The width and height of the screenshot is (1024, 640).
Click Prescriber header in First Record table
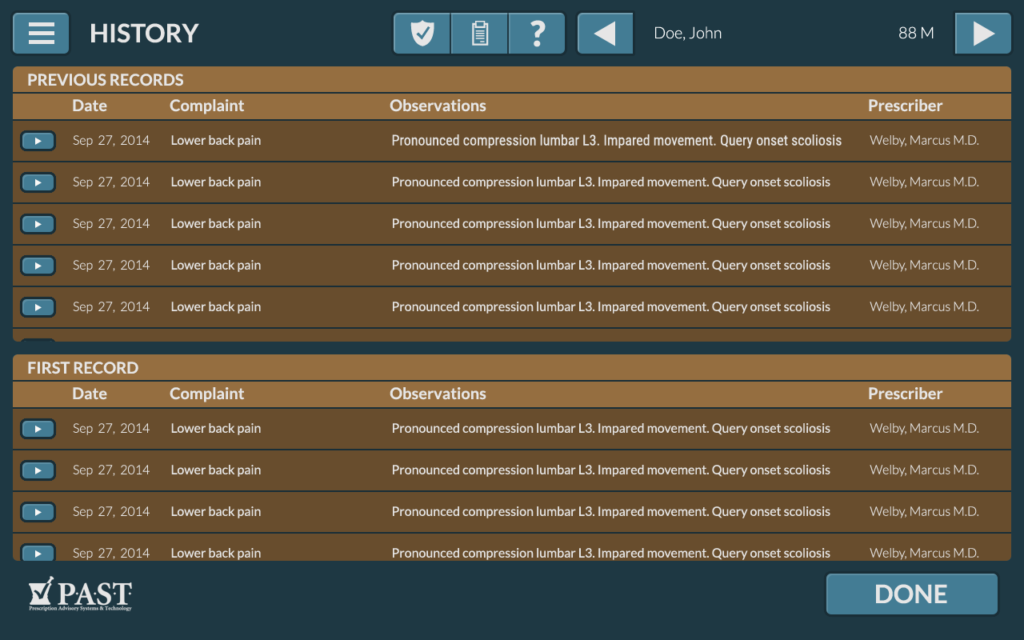(x=905, y=394)
